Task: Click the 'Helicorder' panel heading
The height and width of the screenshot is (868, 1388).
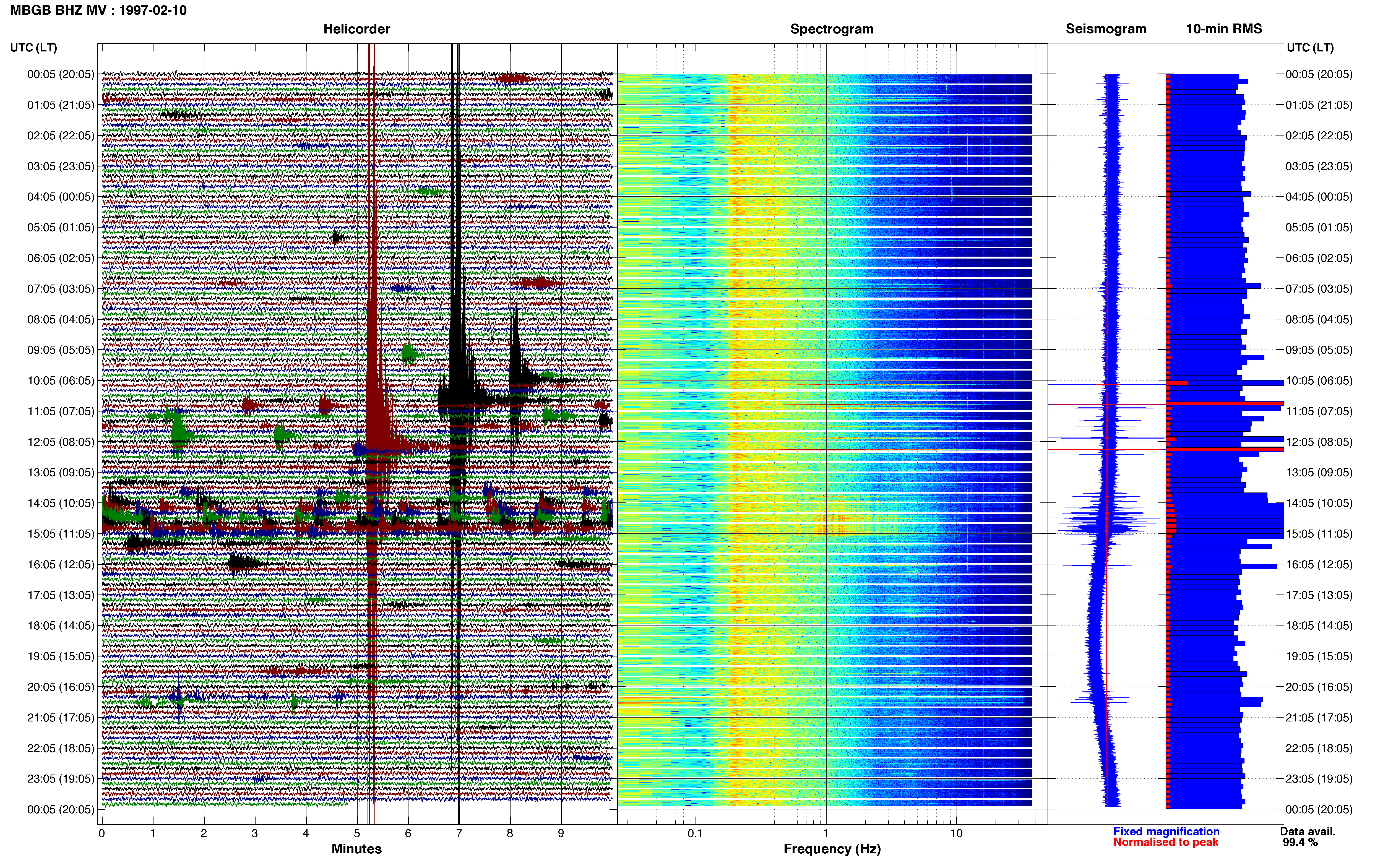Action: [x=356, y=29]
